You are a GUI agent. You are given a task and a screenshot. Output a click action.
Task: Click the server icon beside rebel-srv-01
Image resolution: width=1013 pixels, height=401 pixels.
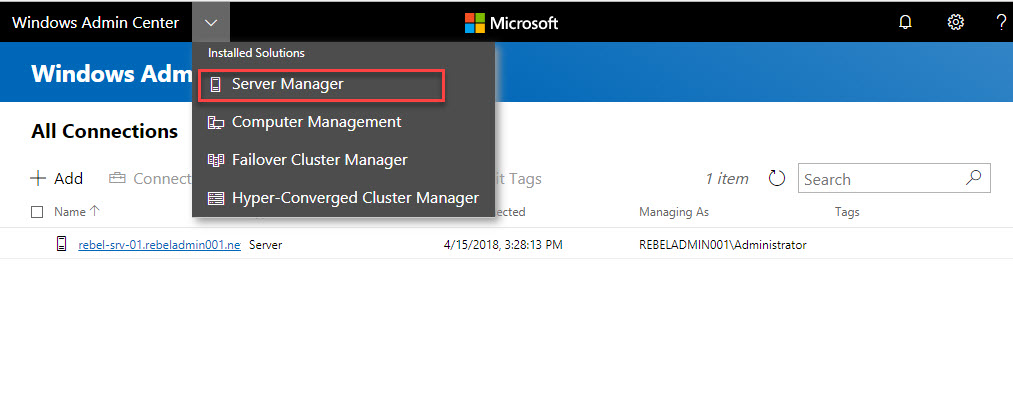coord(61,244)
